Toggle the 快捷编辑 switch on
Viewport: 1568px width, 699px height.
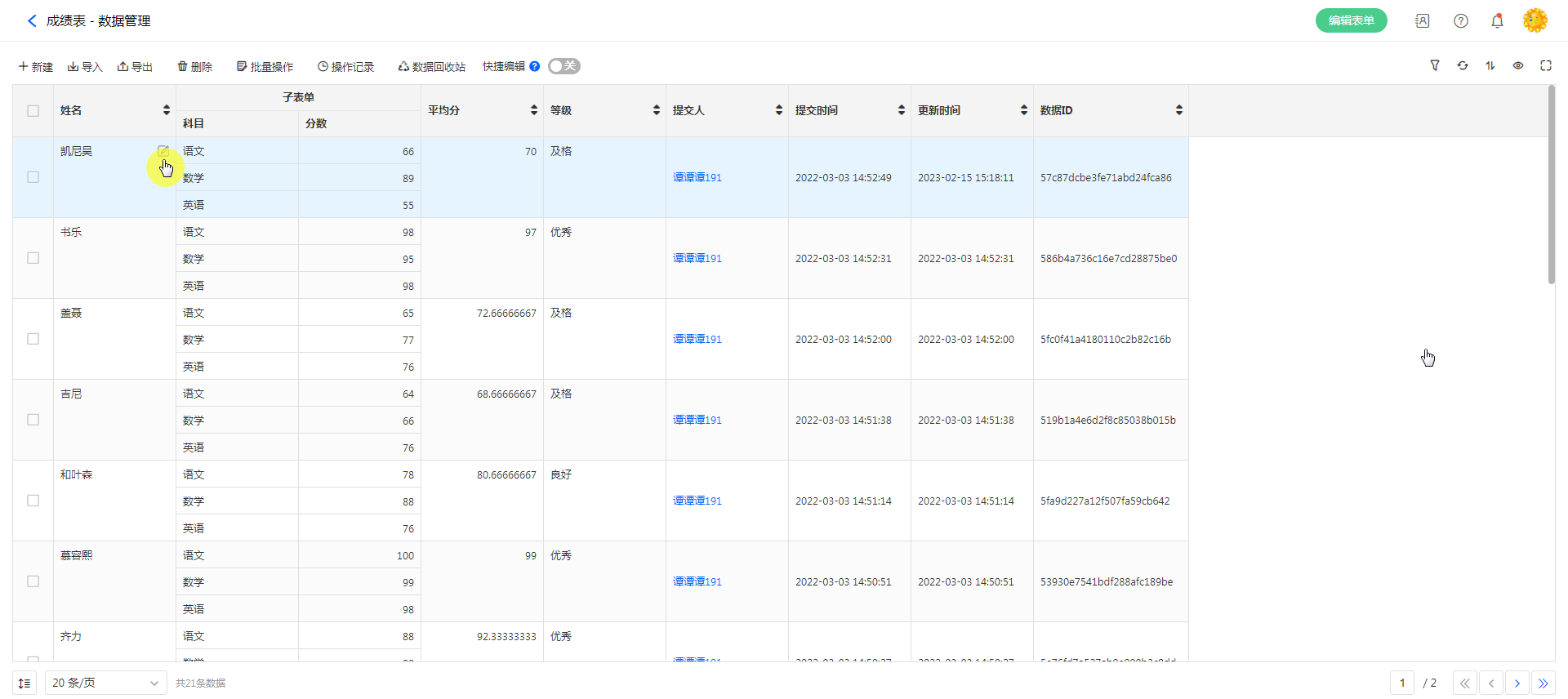coord(563,66)
